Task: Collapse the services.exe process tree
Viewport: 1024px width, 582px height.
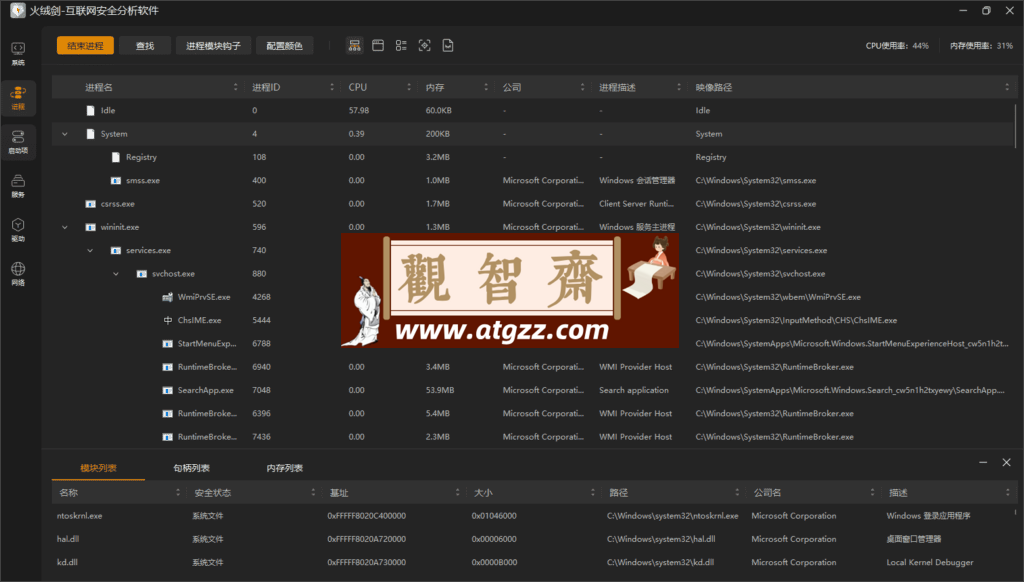Action: (x=90, y=250)
